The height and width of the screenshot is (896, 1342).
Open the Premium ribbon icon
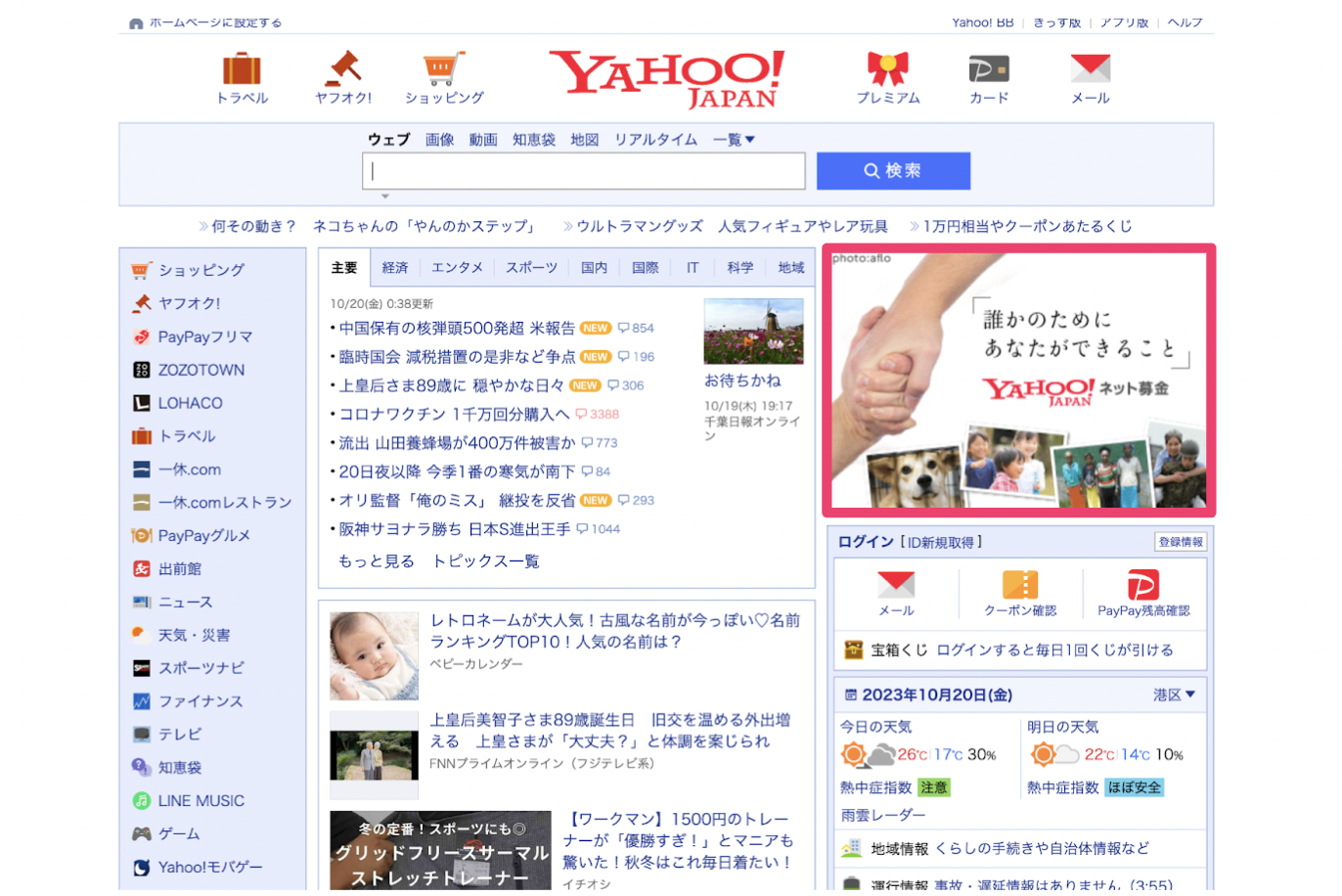pyautogui.click(x=888, y=68)
